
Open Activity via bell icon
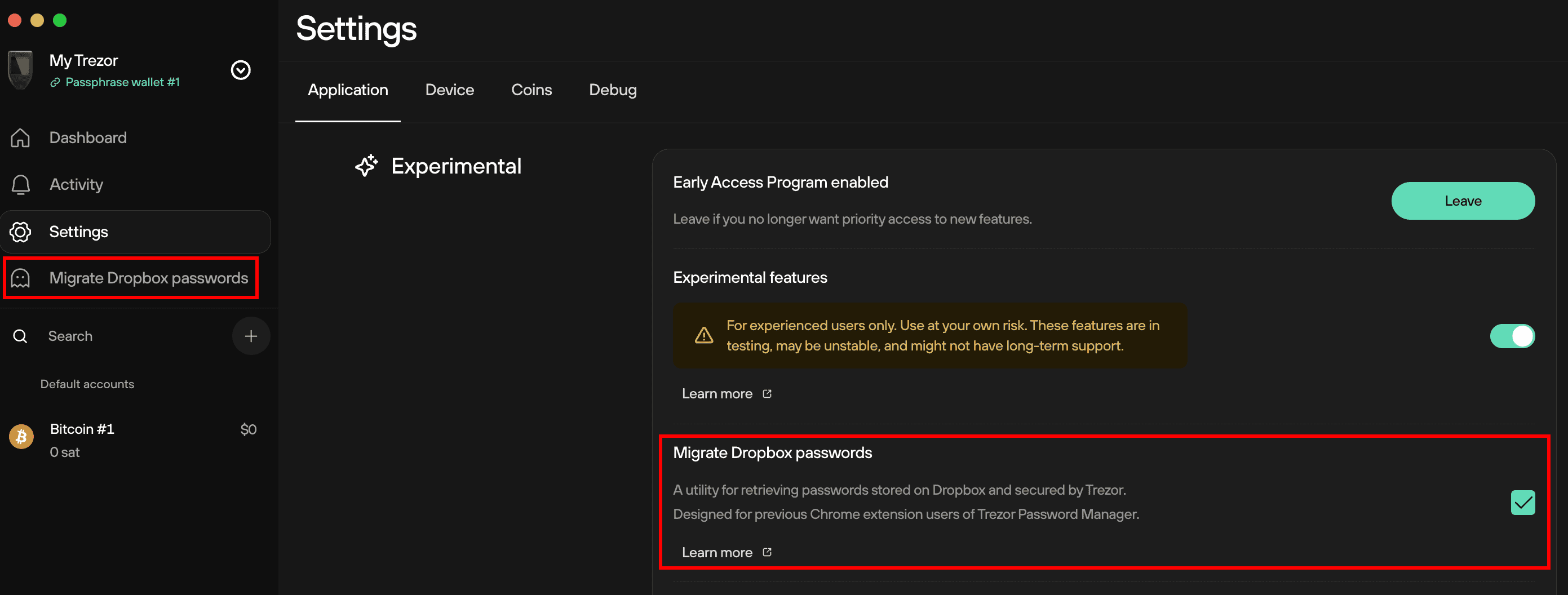coord(20,184)
